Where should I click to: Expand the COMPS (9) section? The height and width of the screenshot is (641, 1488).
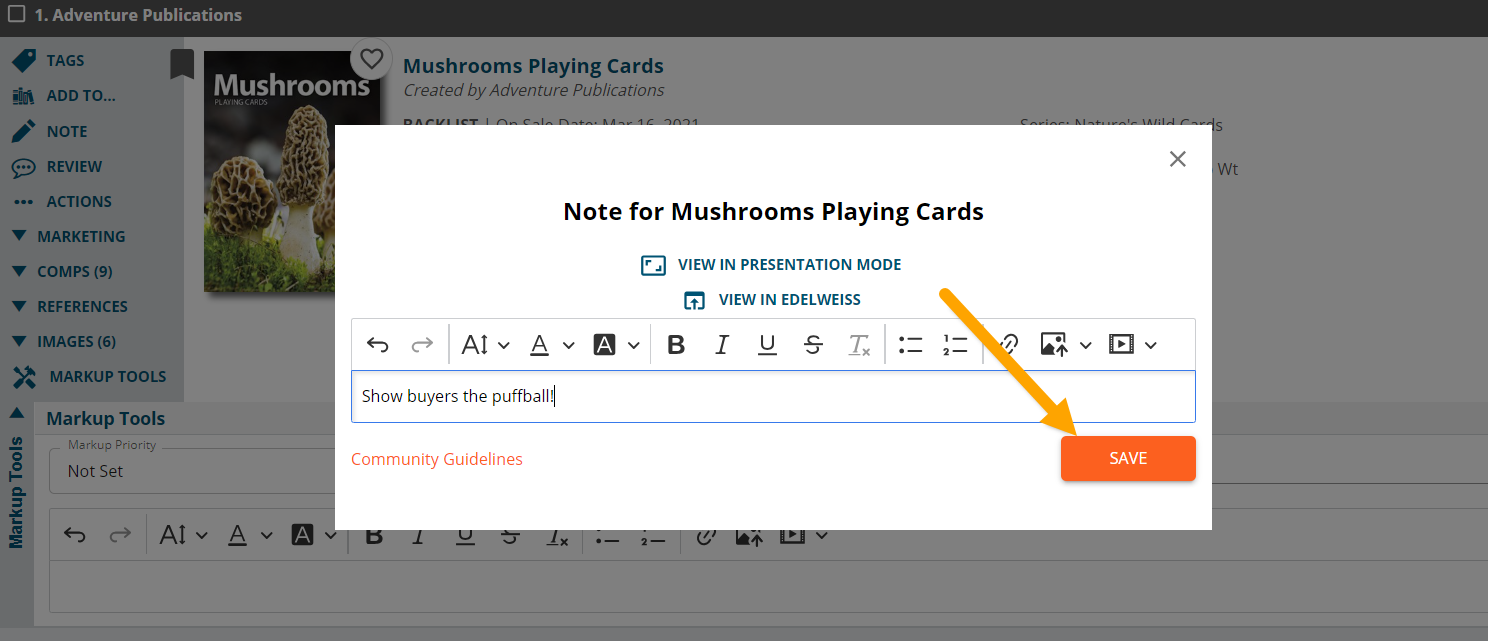click(62, 271)
